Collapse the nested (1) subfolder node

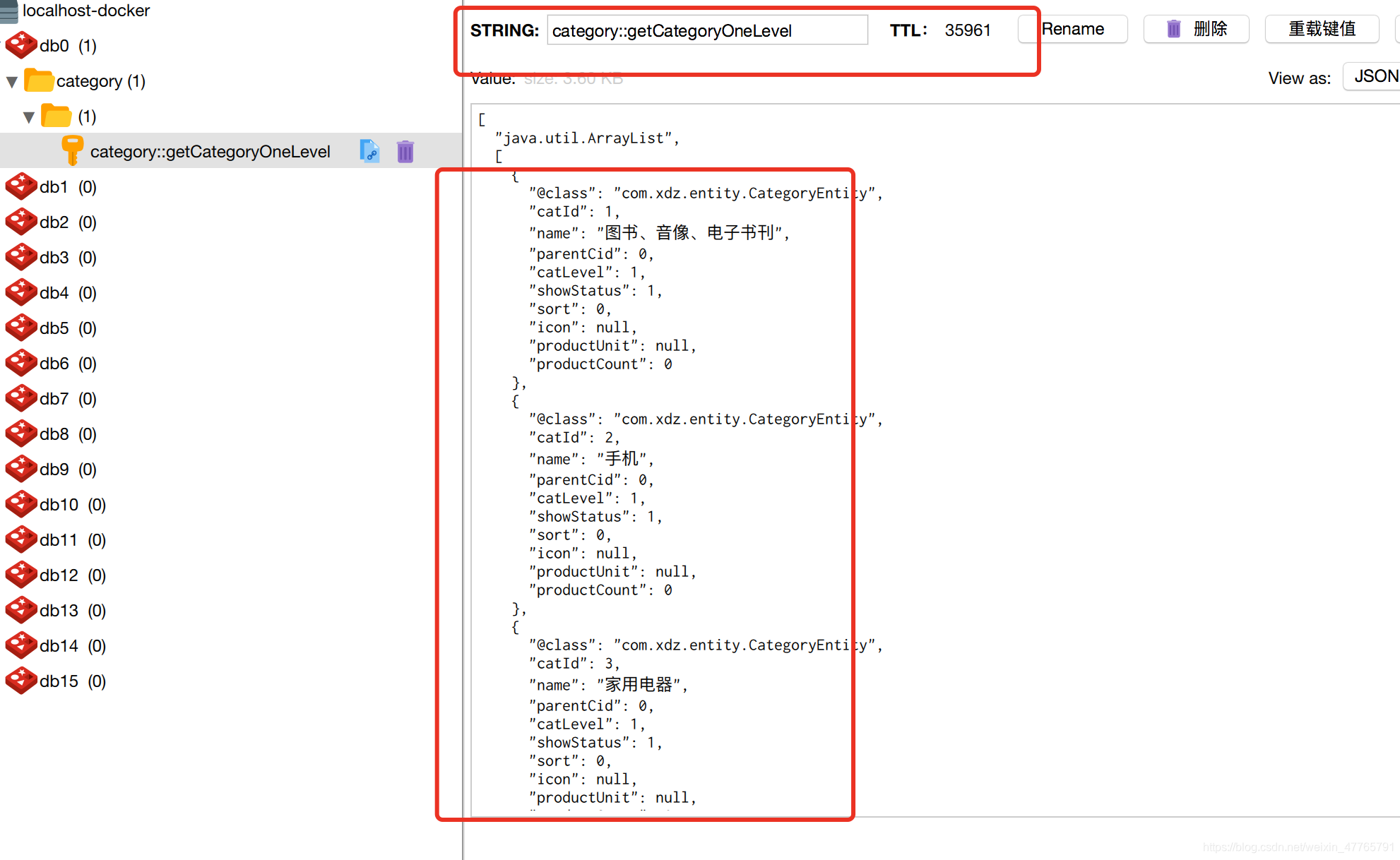(x=29, y=117)
